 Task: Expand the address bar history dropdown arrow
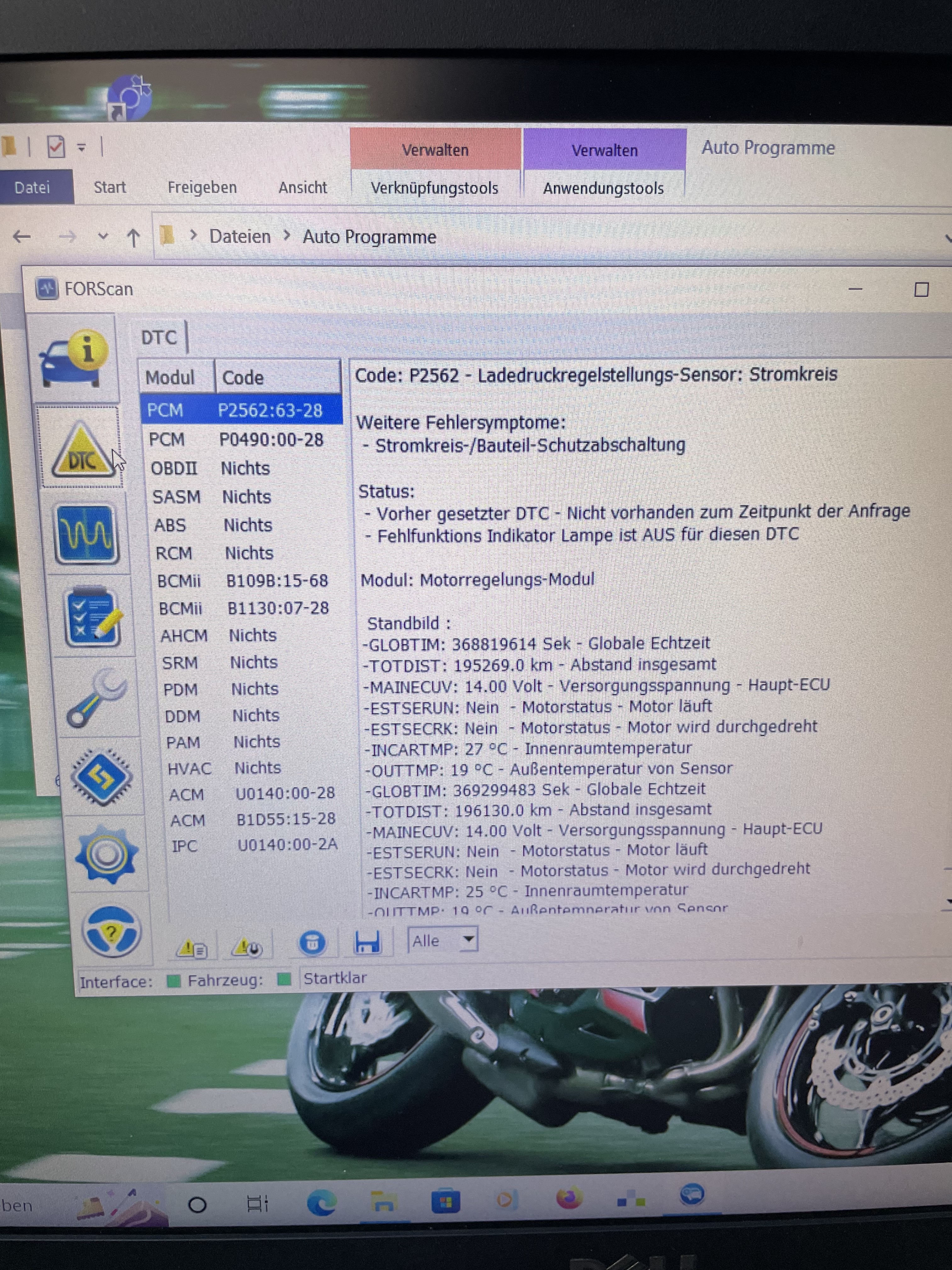click(x=947, y=238)
